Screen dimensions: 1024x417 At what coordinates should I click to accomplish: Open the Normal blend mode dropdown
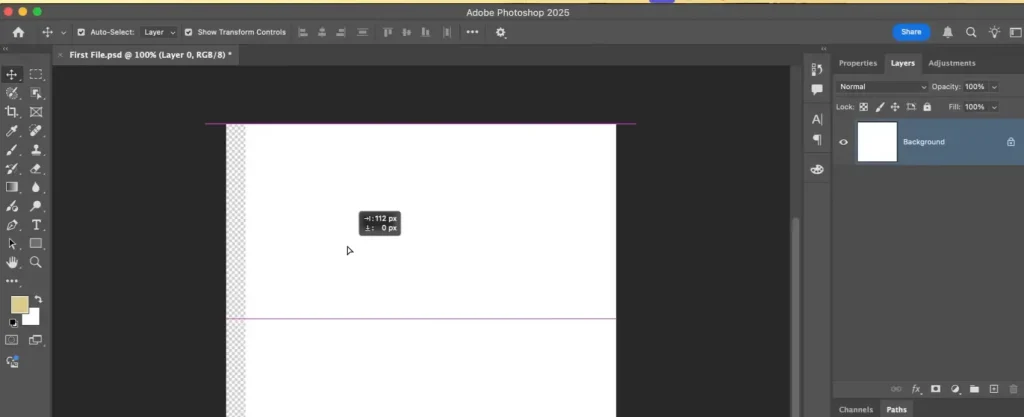(x=882, y=87)
